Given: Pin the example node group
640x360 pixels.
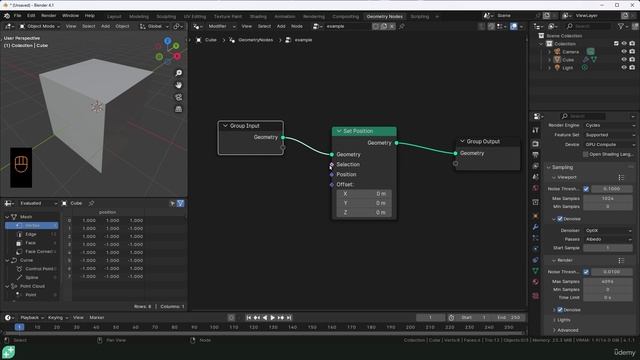Looking at the screenshot, I should pos(402,26).
